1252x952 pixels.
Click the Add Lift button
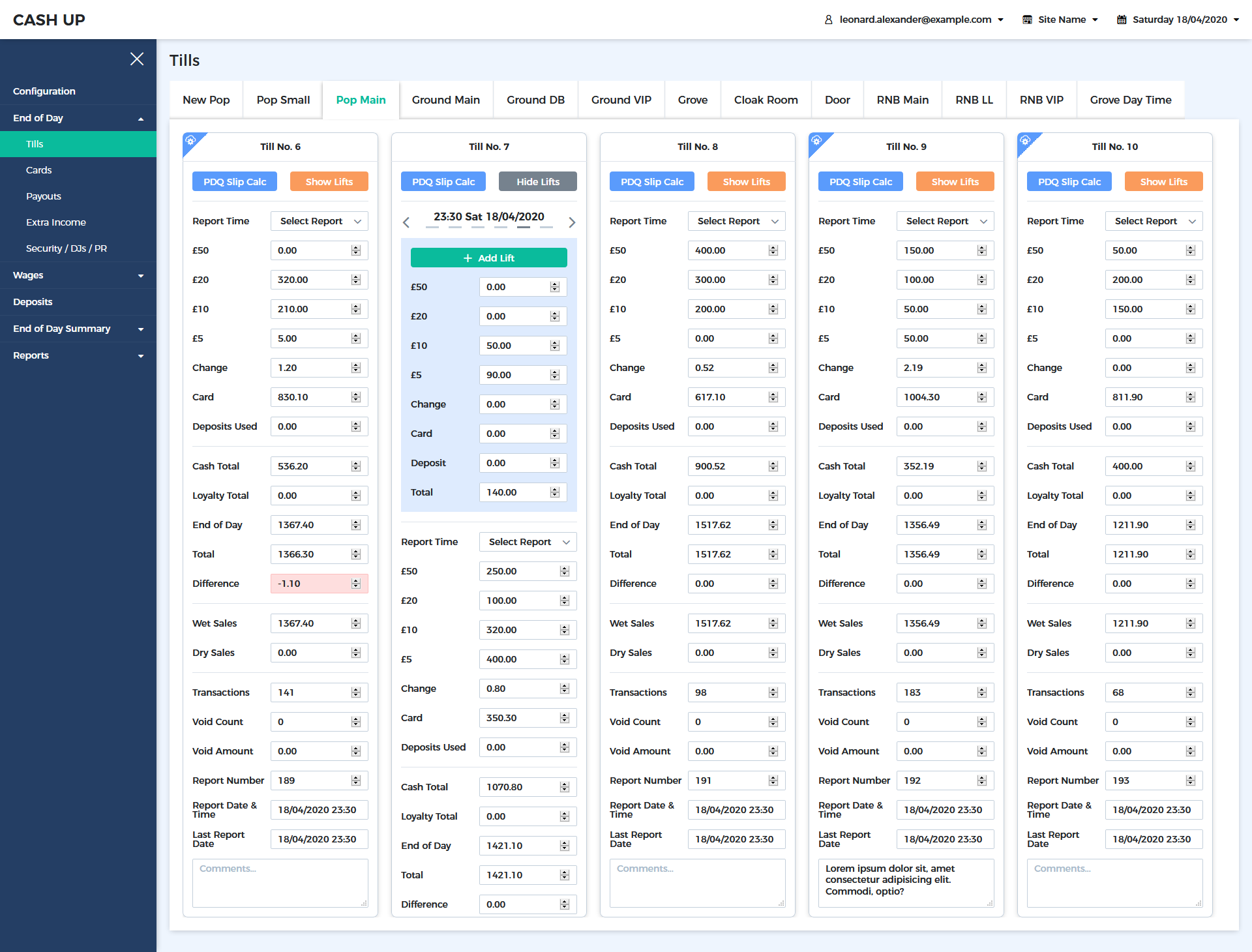488,258
